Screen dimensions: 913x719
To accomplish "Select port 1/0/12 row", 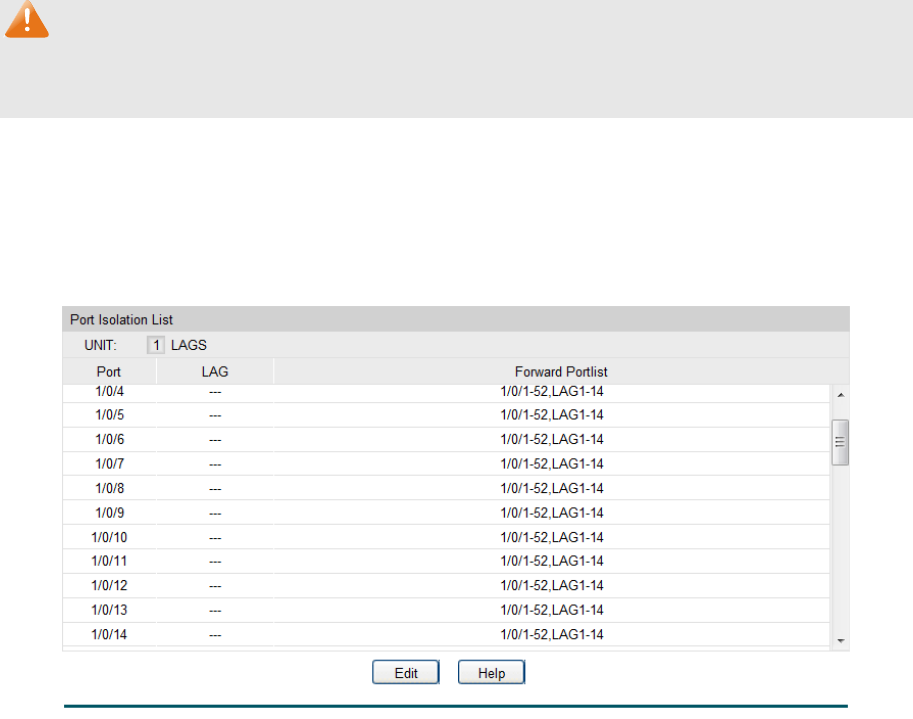I will pyautogui.click(x=446, y=586).
